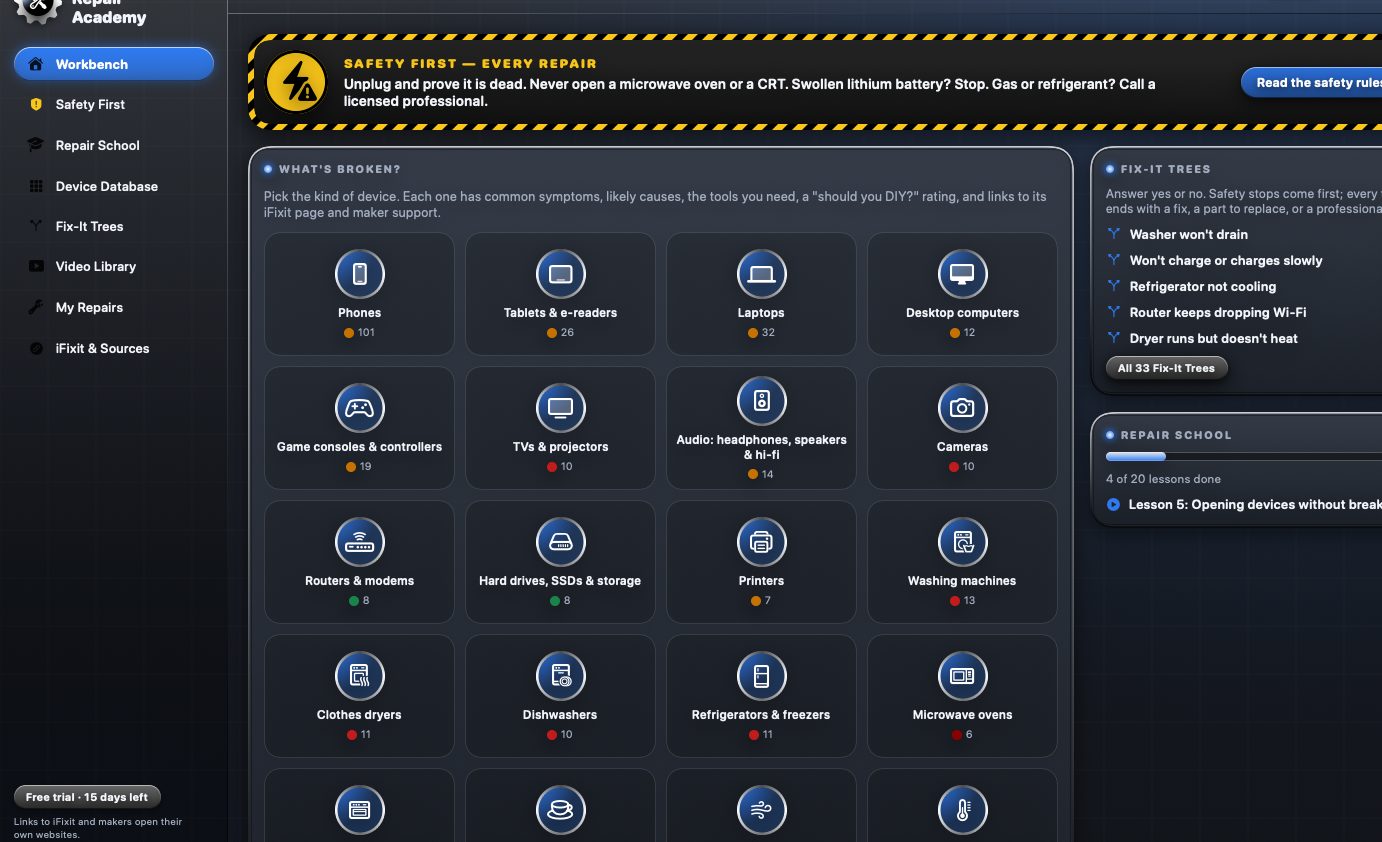Click the '4 of 20 lessons done' text

click(x=1163, y=479)
